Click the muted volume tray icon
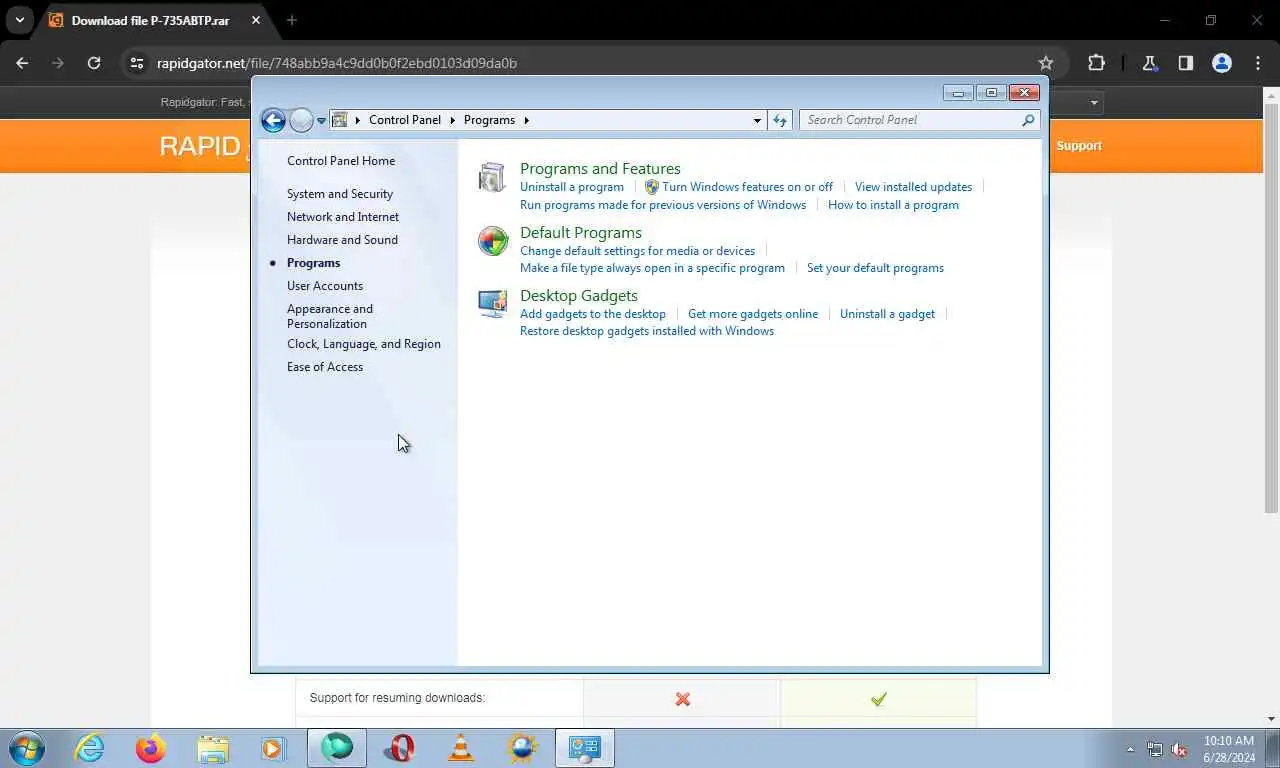The width and height of the screenshot is (1280, 768). point(1179,749)
